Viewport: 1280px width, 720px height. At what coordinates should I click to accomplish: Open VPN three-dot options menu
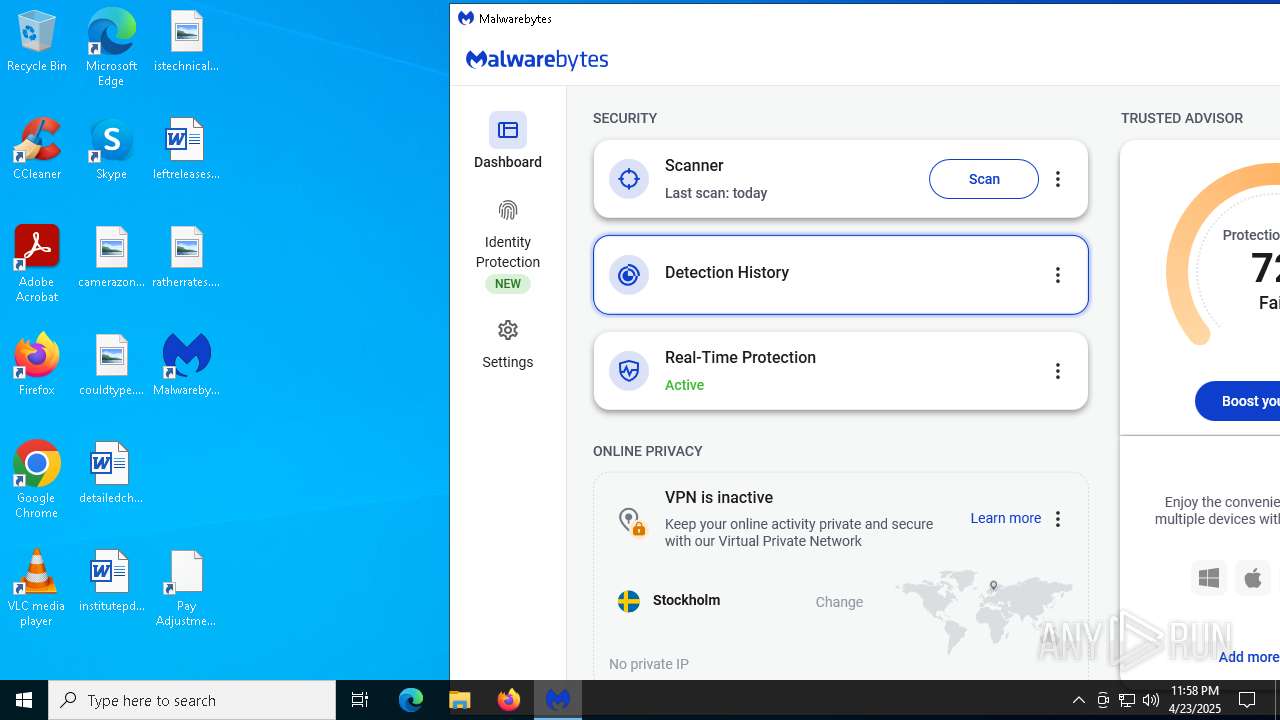click(1058, 519)
